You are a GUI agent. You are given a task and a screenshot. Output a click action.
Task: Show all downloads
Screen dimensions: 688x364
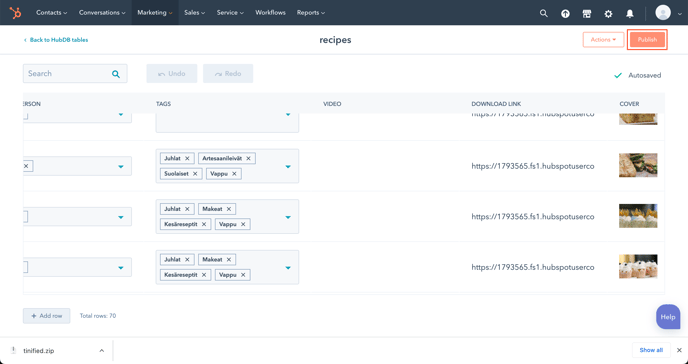pyautogui.click(x=651, y=350)
